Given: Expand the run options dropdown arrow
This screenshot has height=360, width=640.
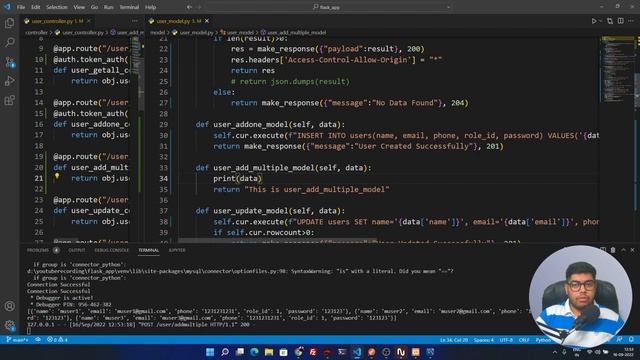Looking at the screenshot, I should click(600, 21).
